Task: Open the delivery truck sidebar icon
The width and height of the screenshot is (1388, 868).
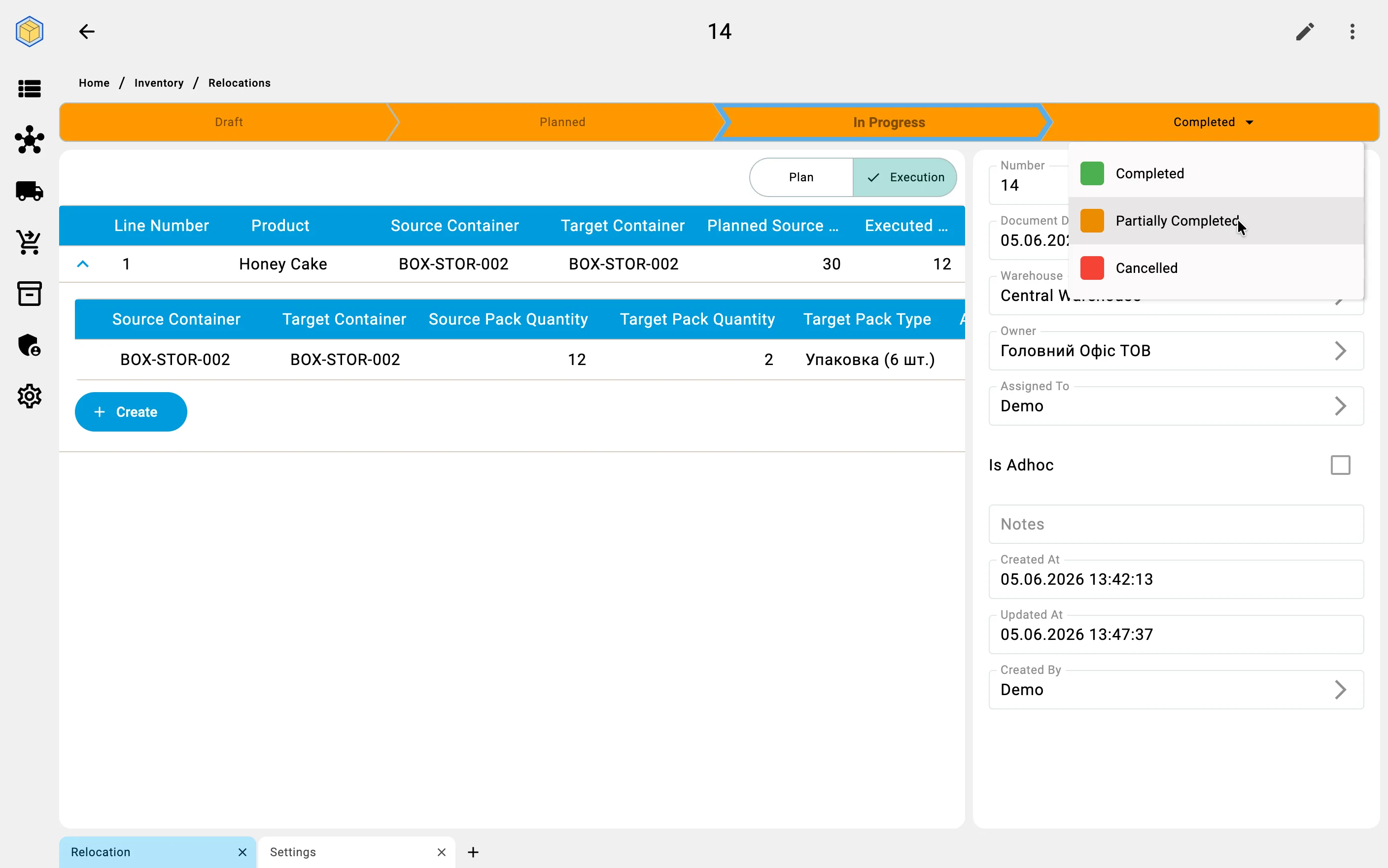Action: click(29, 191)
